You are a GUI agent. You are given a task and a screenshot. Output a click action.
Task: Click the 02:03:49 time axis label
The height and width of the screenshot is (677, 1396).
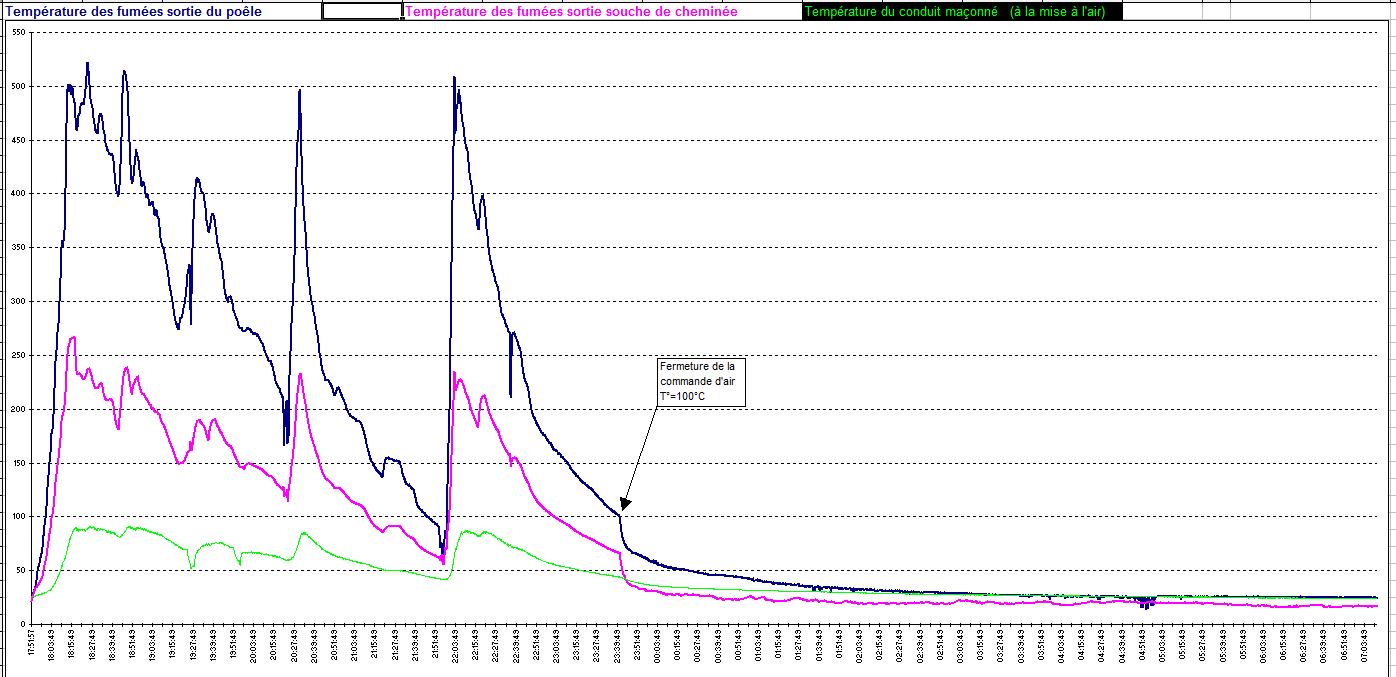coord(859,644)
